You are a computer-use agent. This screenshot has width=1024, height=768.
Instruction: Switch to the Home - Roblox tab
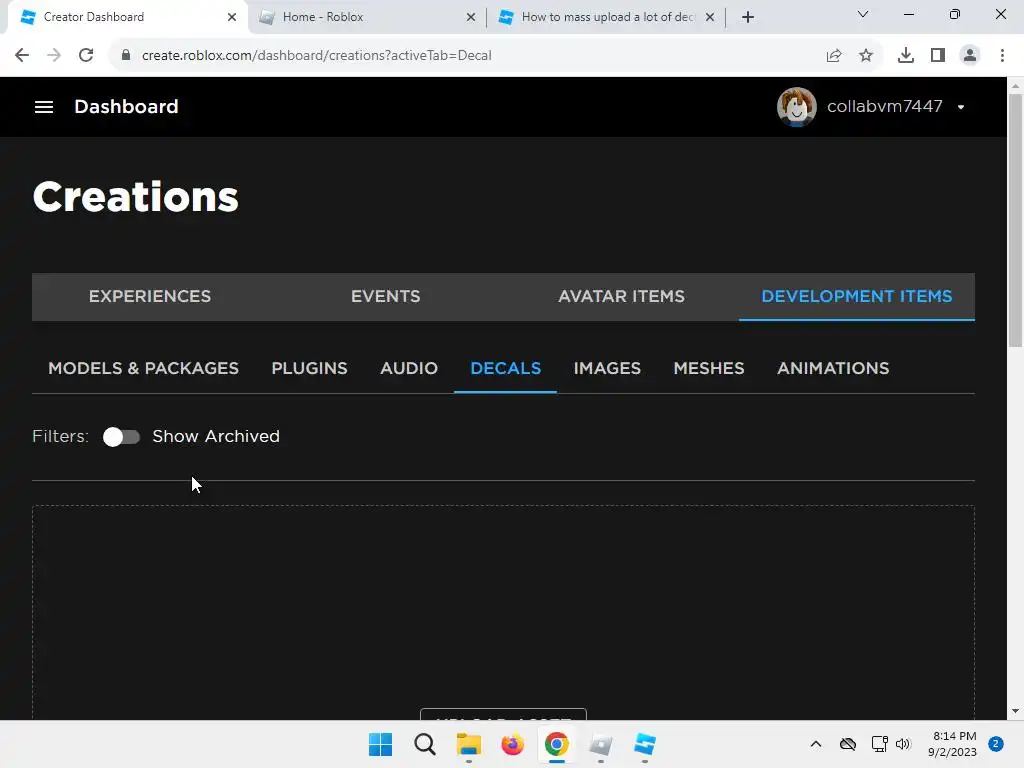coord(366,17)
